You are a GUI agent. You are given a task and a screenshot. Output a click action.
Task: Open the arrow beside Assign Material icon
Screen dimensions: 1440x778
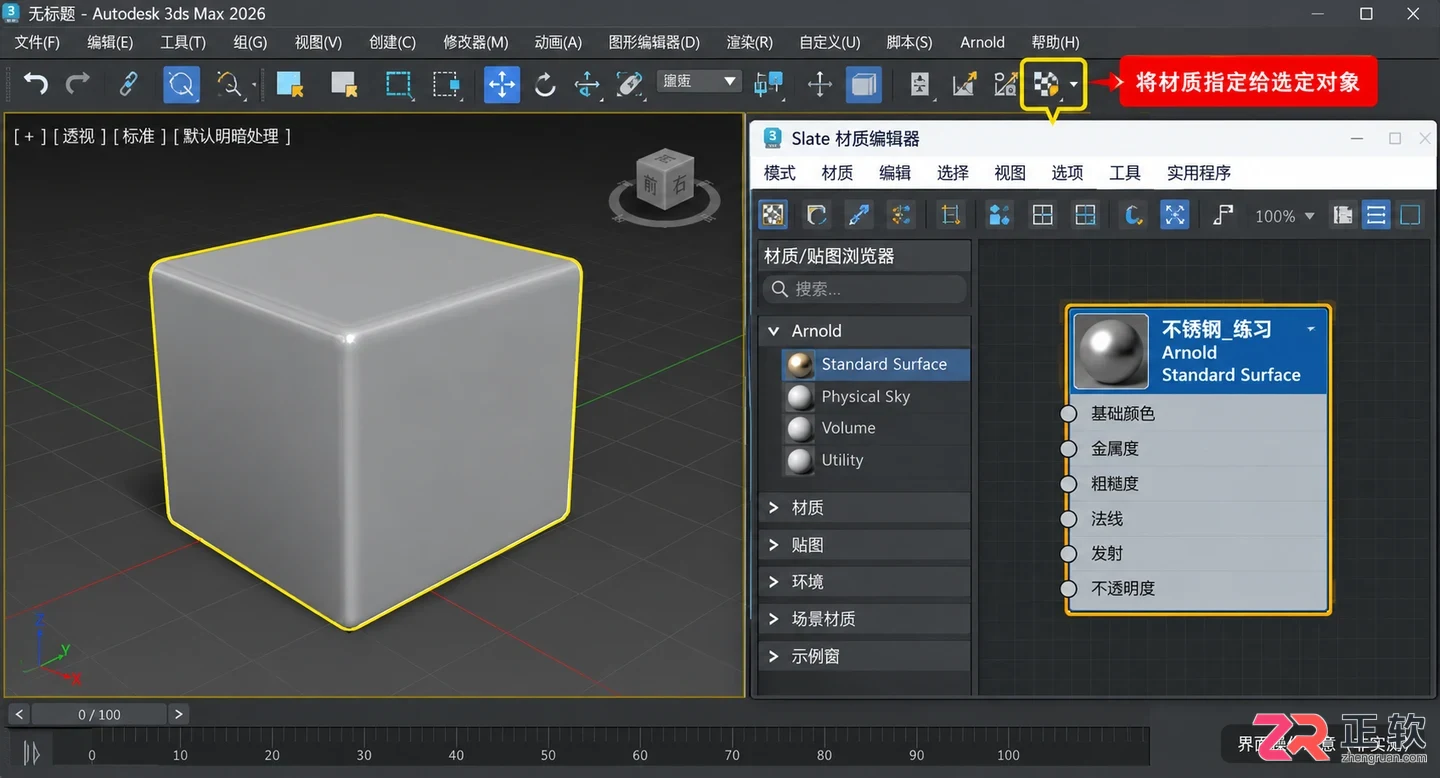(1074, 84)
